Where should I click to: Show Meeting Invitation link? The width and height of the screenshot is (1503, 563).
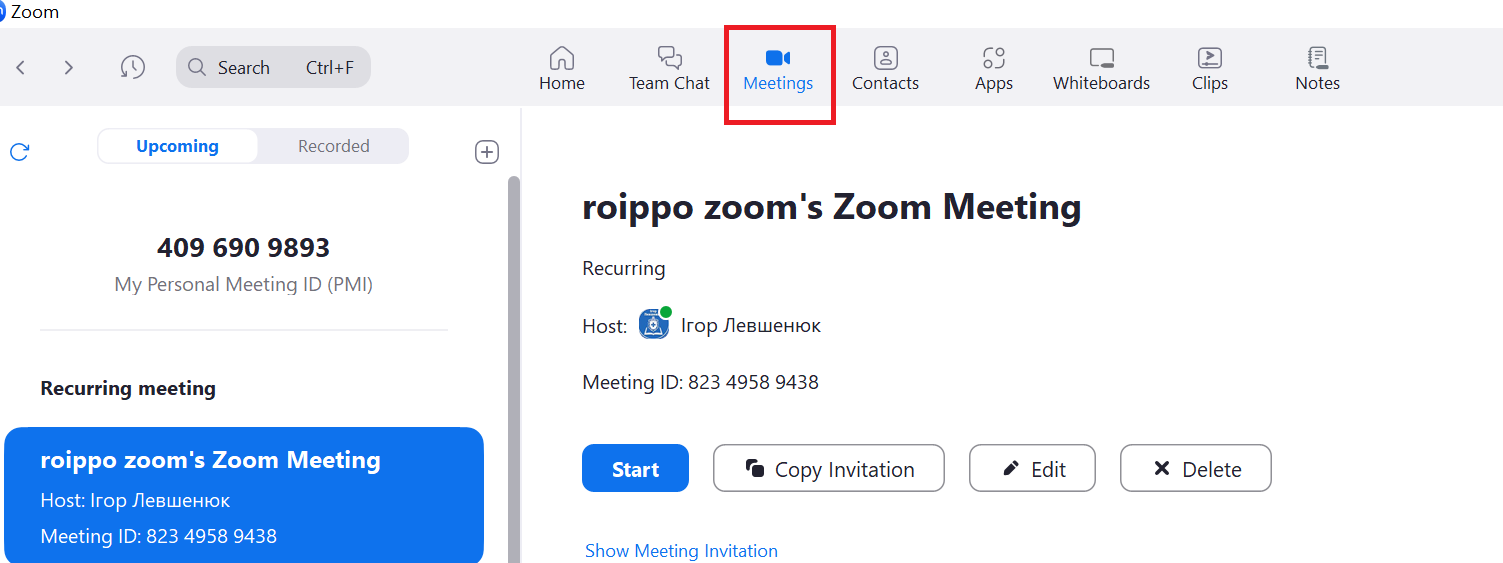pos(681,551)
